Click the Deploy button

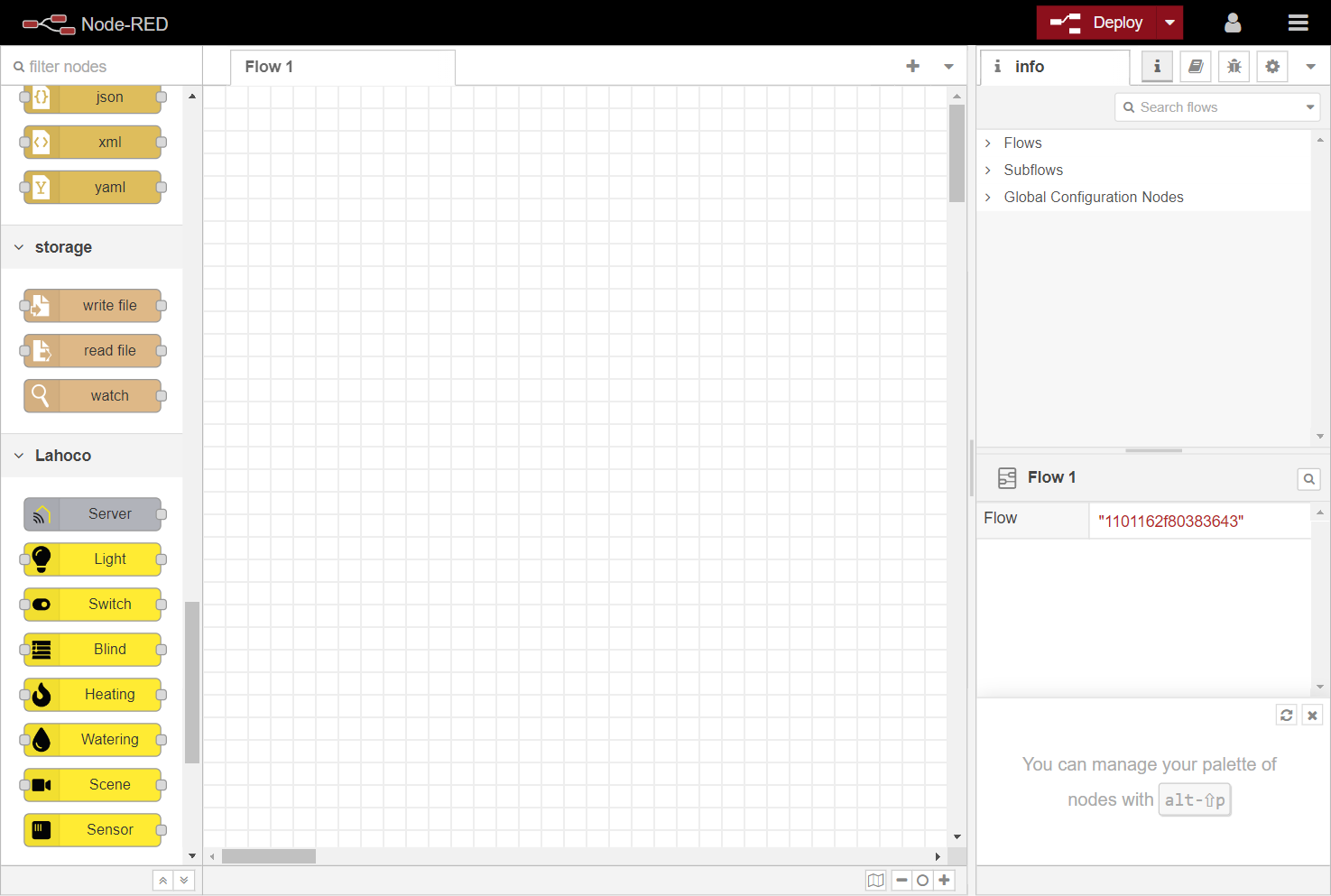pos(1098,23)
